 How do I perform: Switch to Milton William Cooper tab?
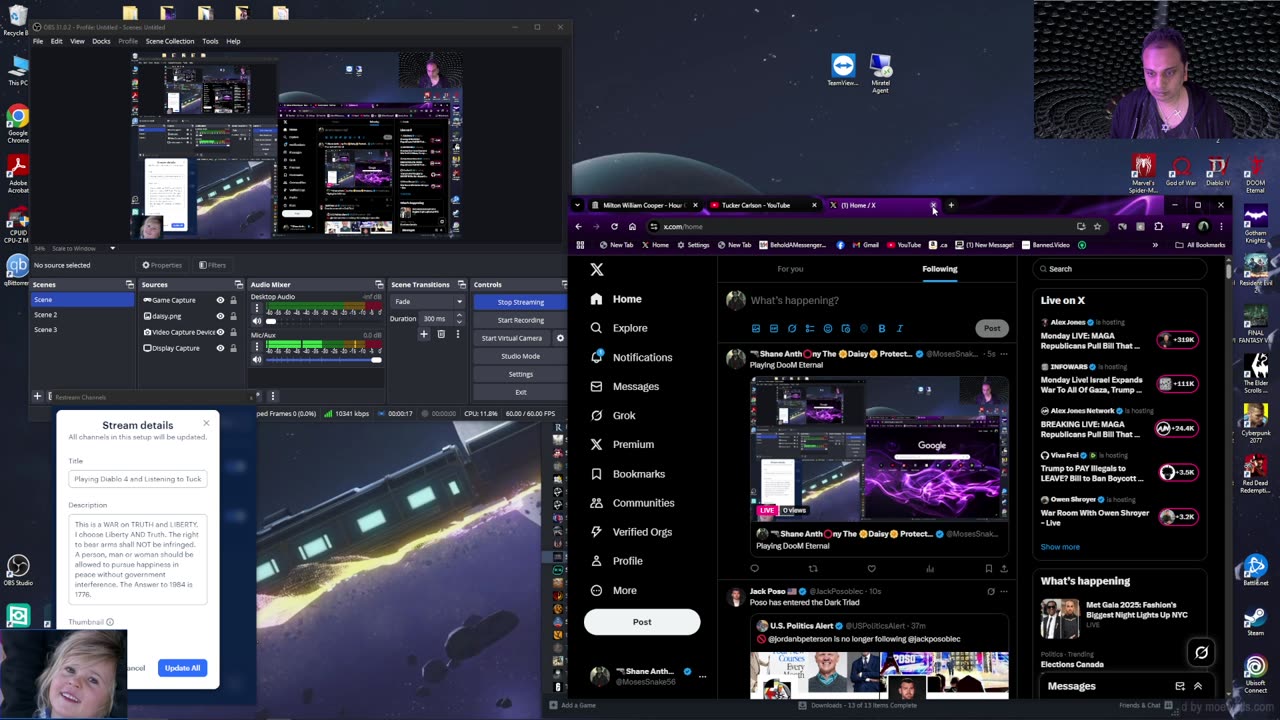(644, 205)
